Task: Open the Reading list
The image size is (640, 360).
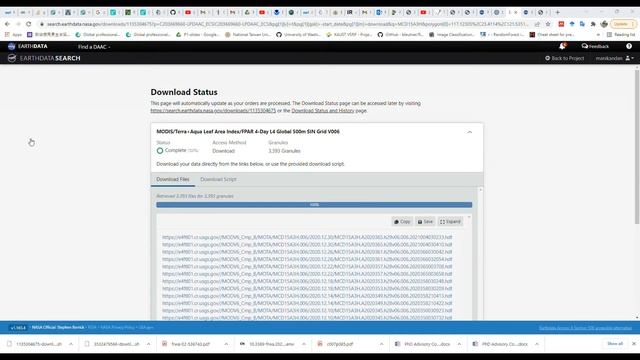Action: (621, 35)
